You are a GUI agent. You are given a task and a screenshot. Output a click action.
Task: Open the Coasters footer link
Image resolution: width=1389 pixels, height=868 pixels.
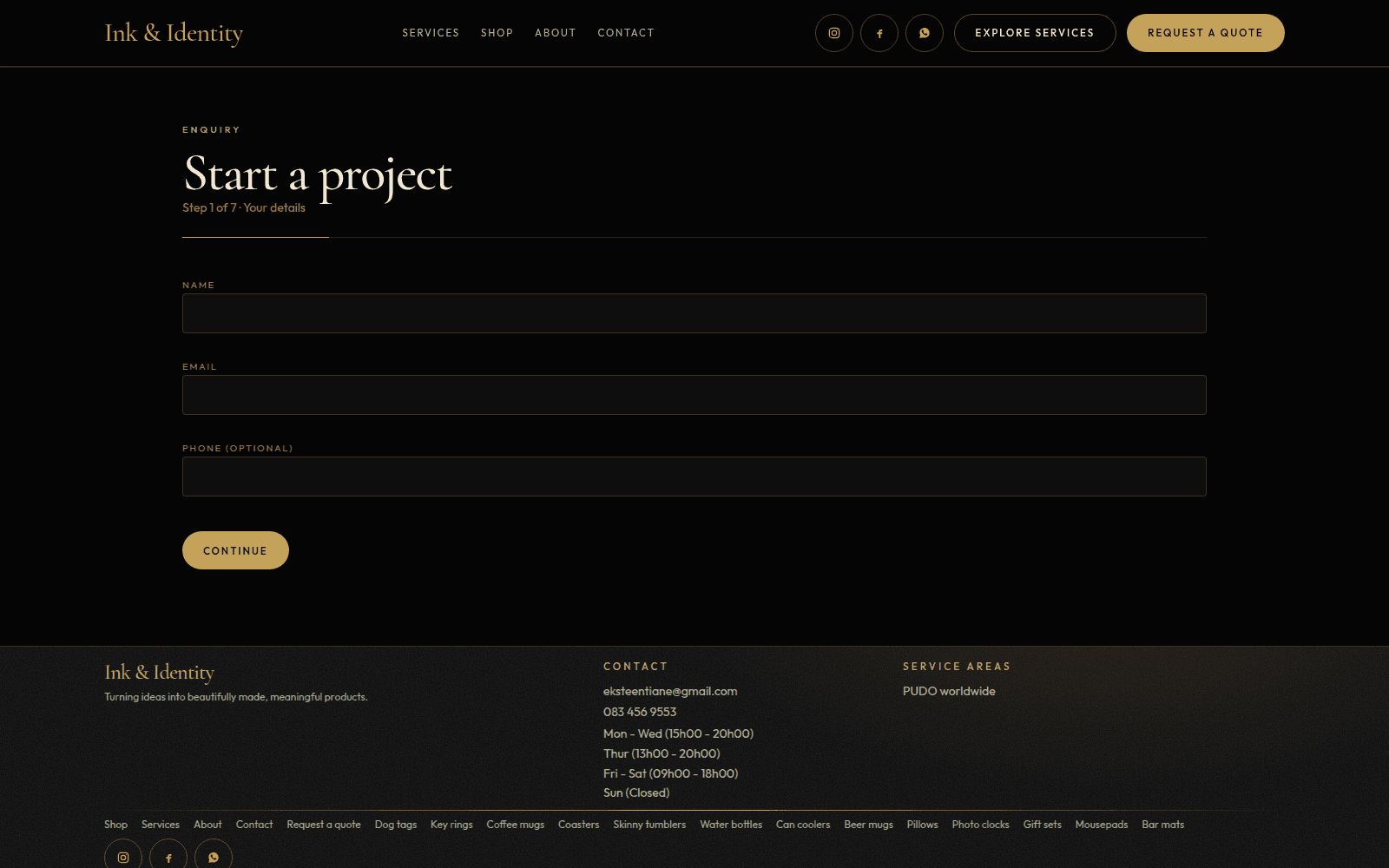coord(579,825)
